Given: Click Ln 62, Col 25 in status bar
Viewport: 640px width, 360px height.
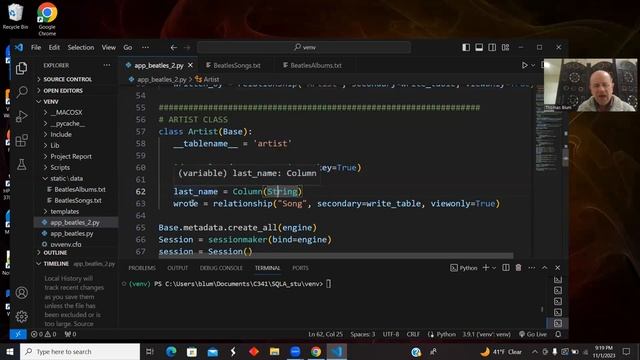Looking at the screenshot, I should click(325, 334).
